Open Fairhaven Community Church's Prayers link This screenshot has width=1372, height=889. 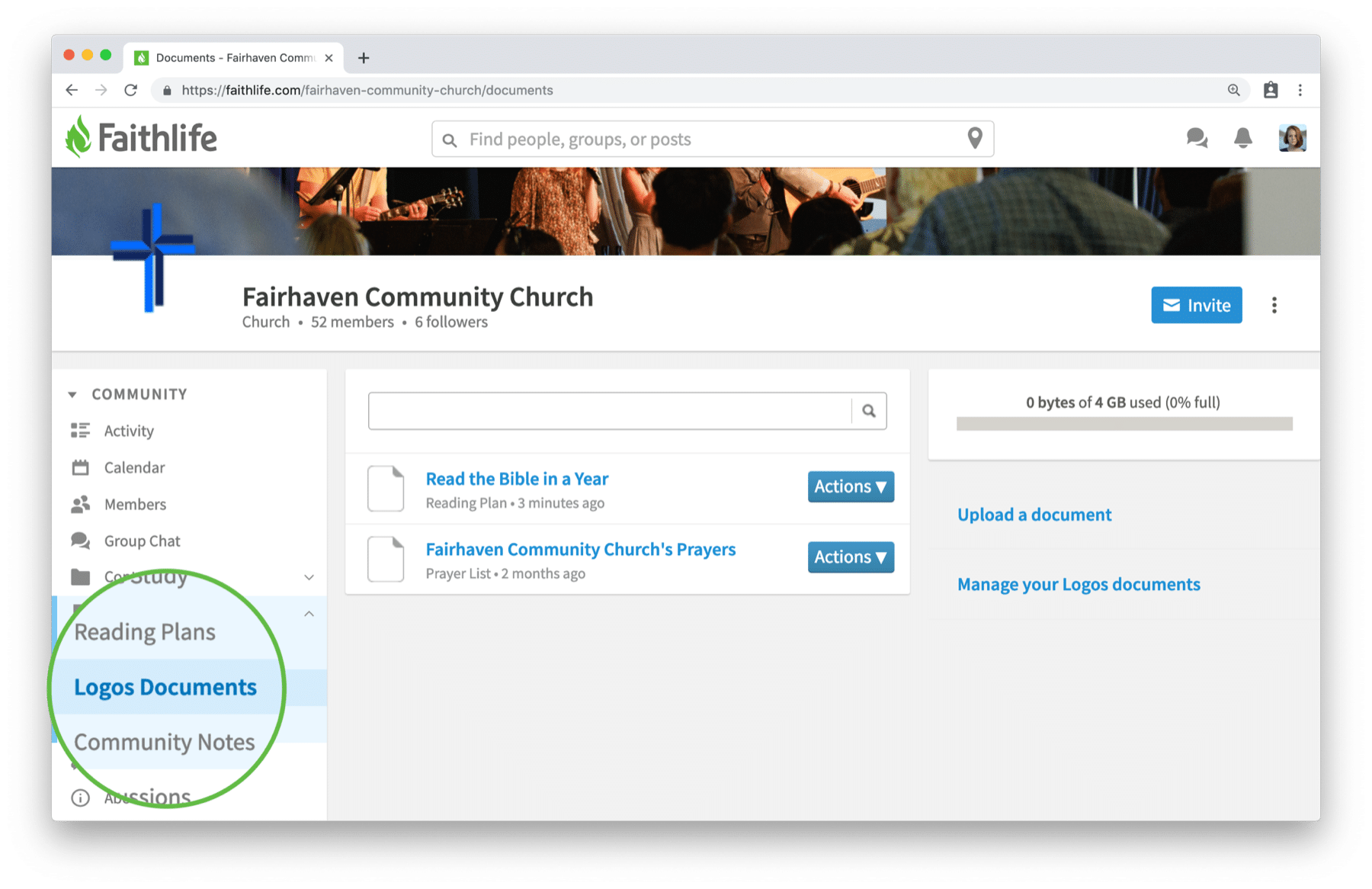(x=581, y=550)
